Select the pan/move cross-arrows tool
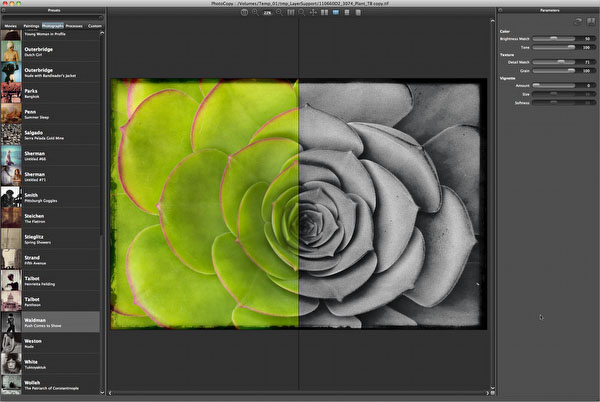The image size is (600, 402). [313, 13]
